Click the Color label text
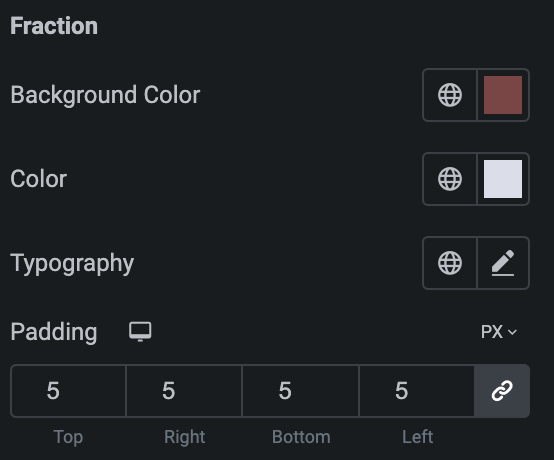Screen dimensions: 554x460 click(39, 179)
